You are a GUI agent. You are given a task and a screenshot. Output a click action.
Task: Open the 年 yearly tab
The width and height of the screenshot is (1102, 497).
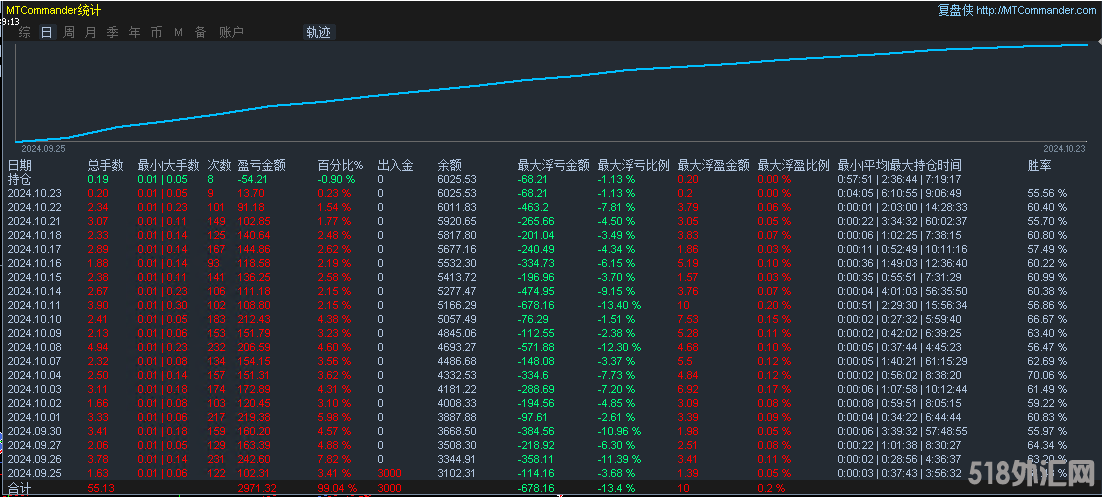pyautogui.click(x=135, y=32)
